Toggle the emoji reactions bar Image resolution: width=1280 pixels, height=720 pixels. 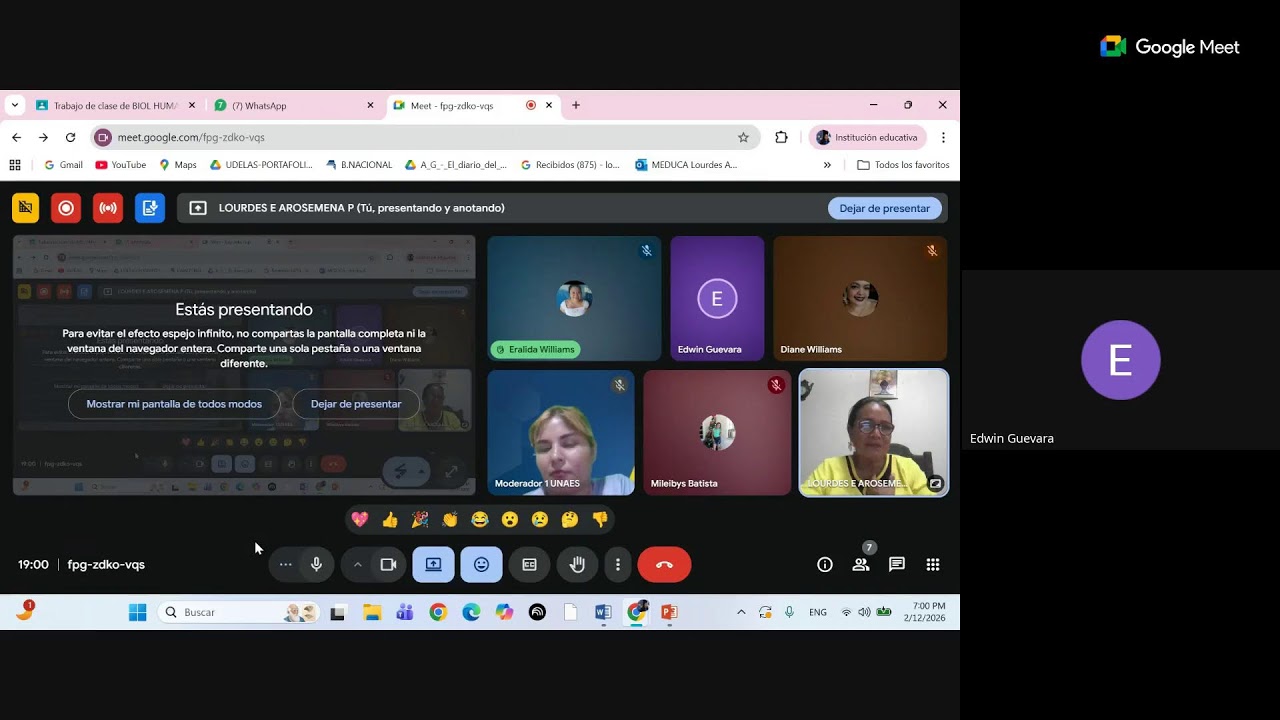point(481,564)
